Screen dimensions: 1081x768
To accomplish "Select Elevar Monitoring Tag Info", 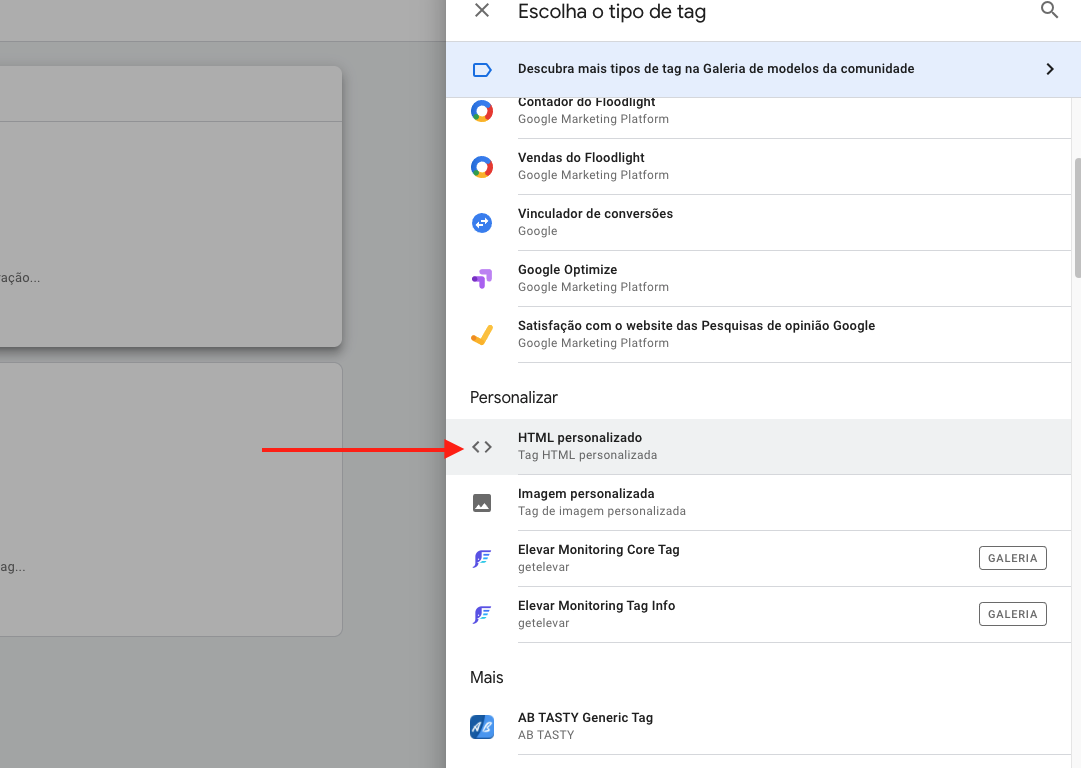I will tap(758, 614).
